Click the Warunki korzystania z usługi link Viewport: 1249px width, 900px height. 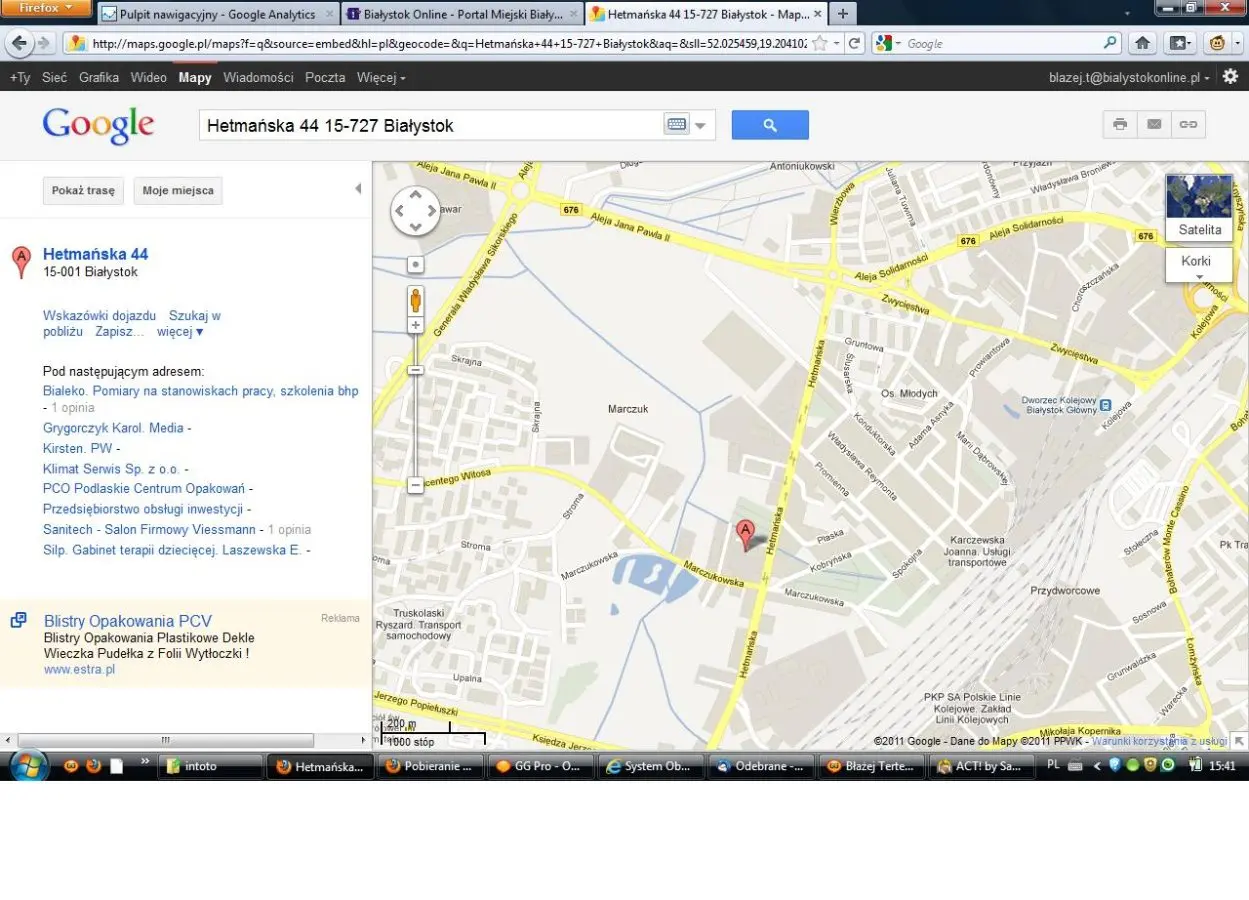point(1159,741)
